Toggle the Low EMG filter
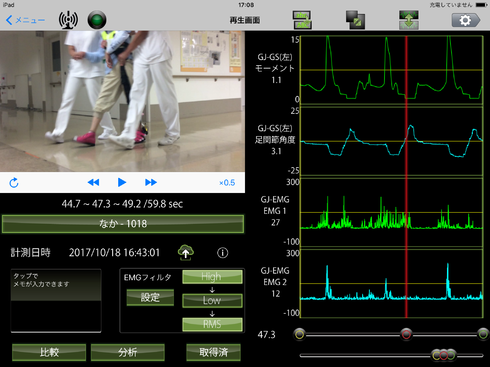Viewport: 490px width, 367px height. [x=212, y=300]
